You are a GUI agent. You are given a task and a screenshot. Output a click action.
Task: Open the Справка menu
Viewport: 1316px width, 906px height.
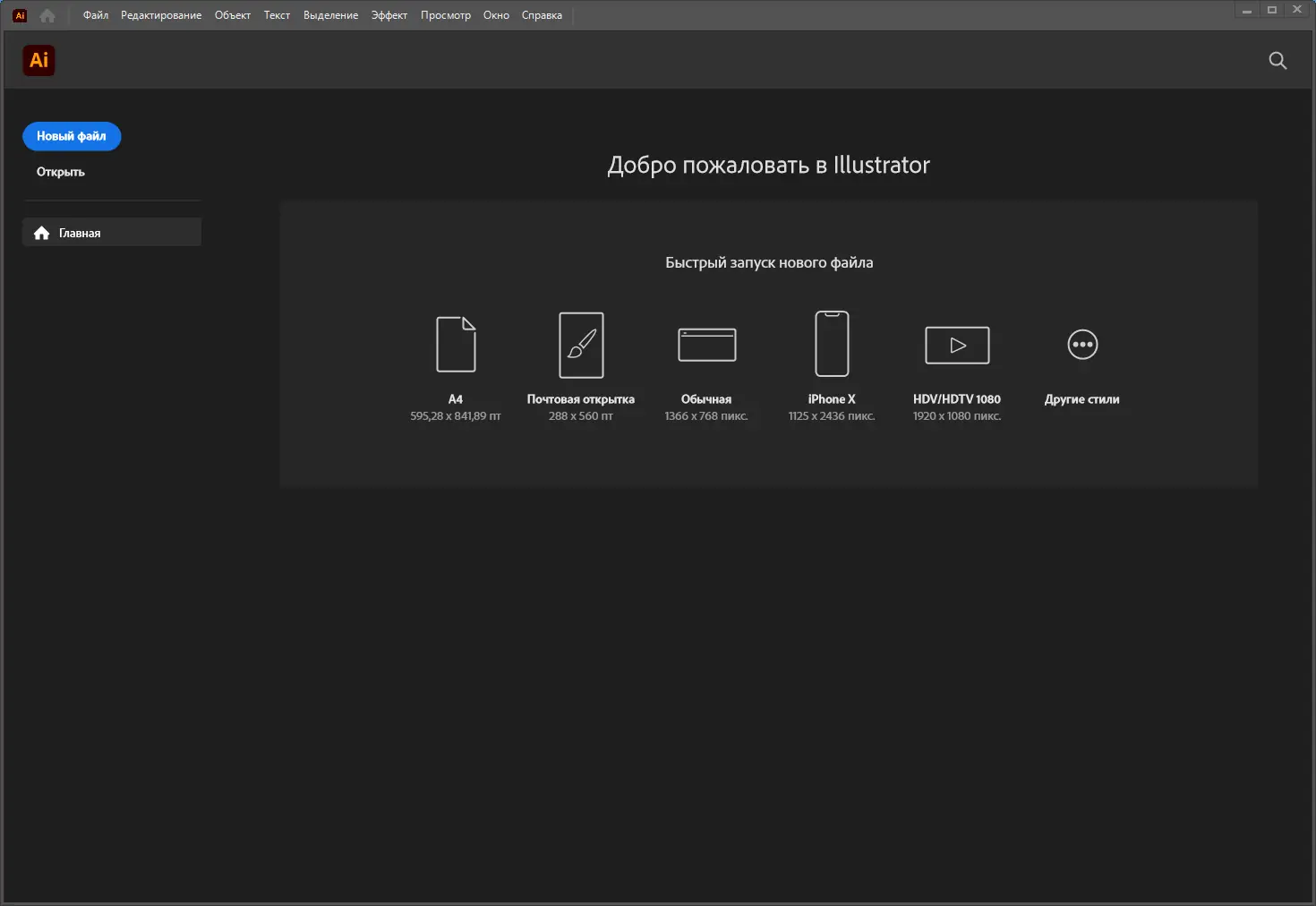541,14
